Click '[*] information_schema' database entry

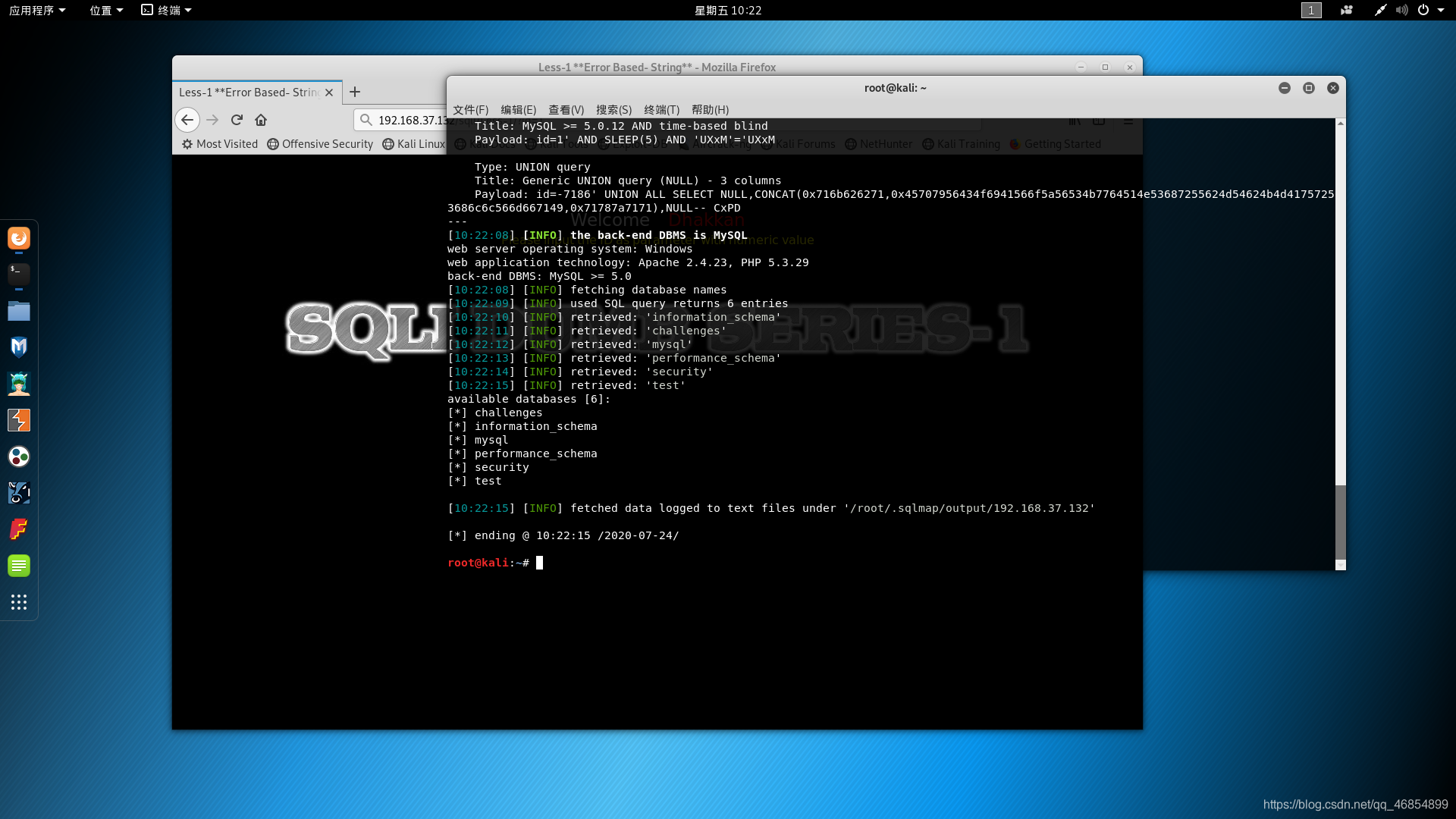pos(522,426)
